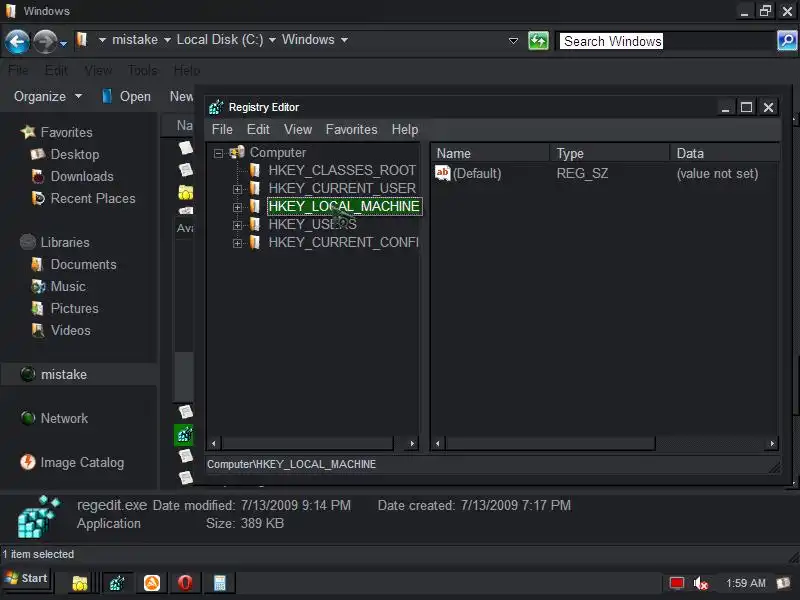Click the Back arrow in Windows Explorer
The width and height of the screenshot is (800, 600).
(17, 41)
